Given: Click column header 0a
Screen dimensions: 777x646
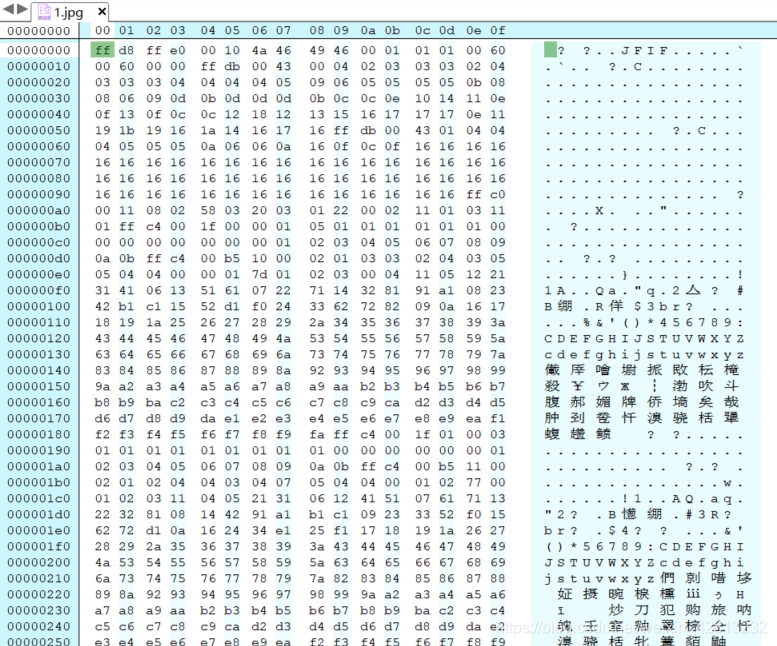Looking at the screenshot, I should [x=368, y=30].
